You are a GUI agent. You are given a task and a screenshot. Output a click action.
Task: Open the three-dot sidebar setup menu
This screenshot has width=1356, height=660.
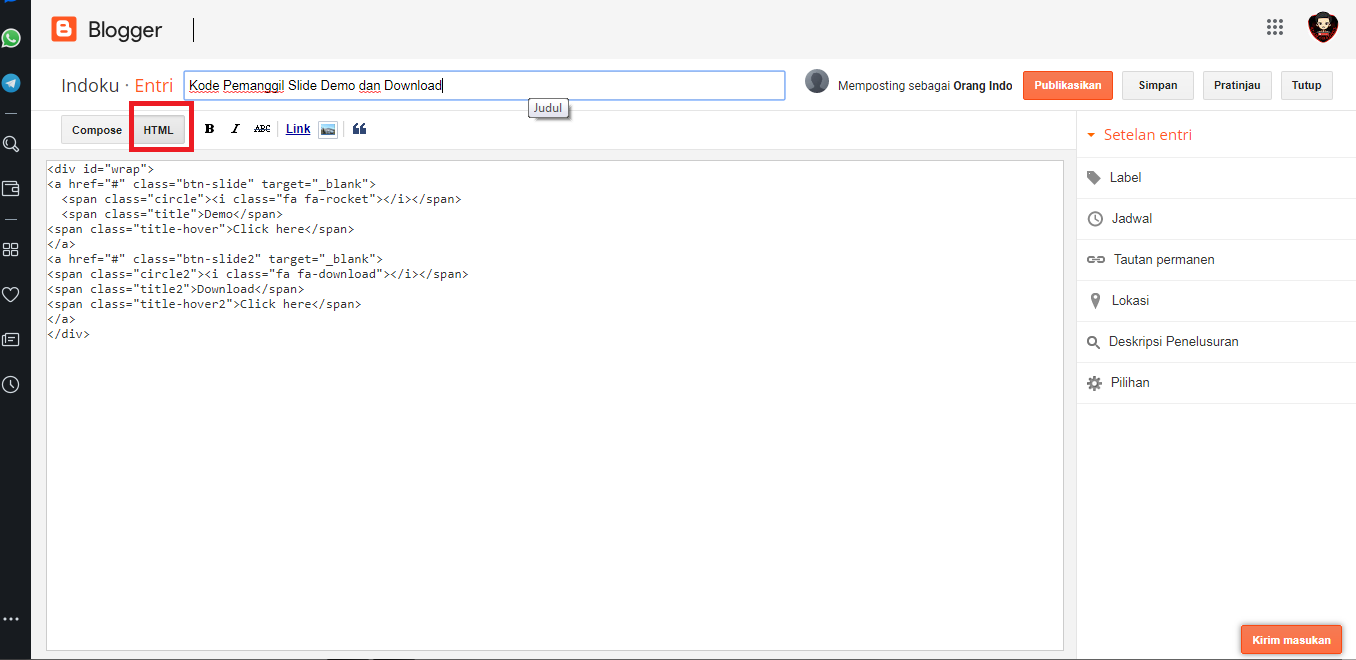click(11, 620)
